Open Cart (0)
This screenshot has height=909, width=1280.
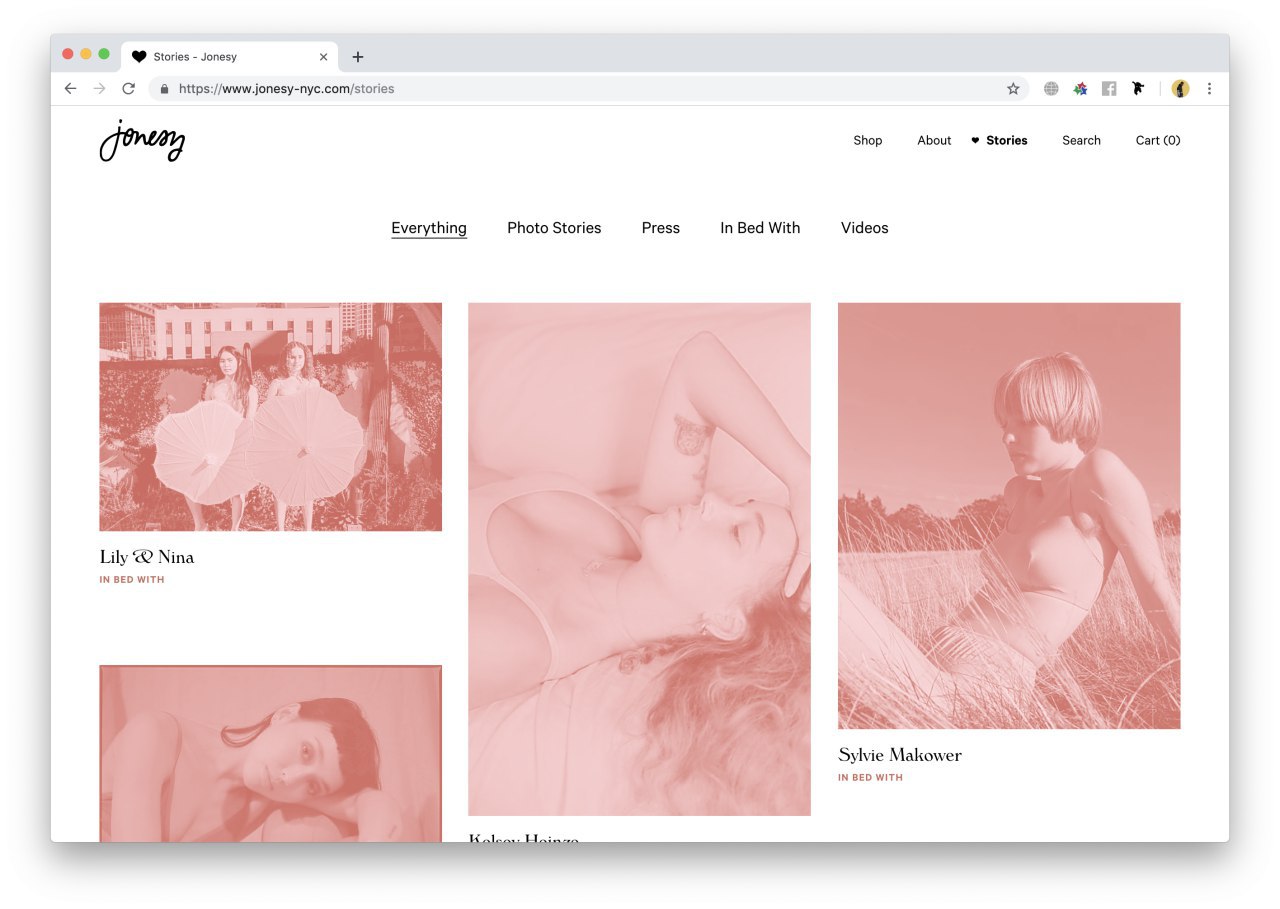tap(1158, 140)
